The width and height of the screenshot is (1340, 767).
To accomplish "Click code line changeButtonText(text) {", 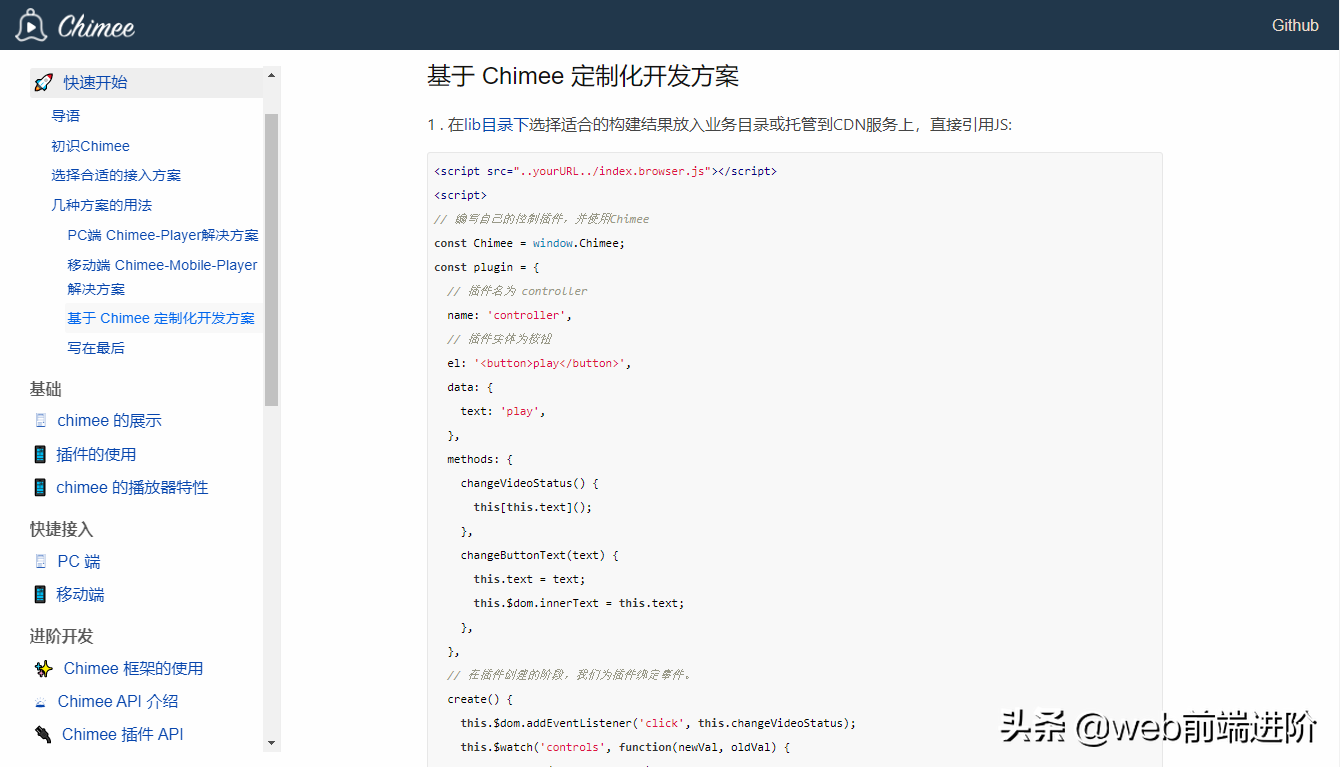I will (x=540, y=555).
